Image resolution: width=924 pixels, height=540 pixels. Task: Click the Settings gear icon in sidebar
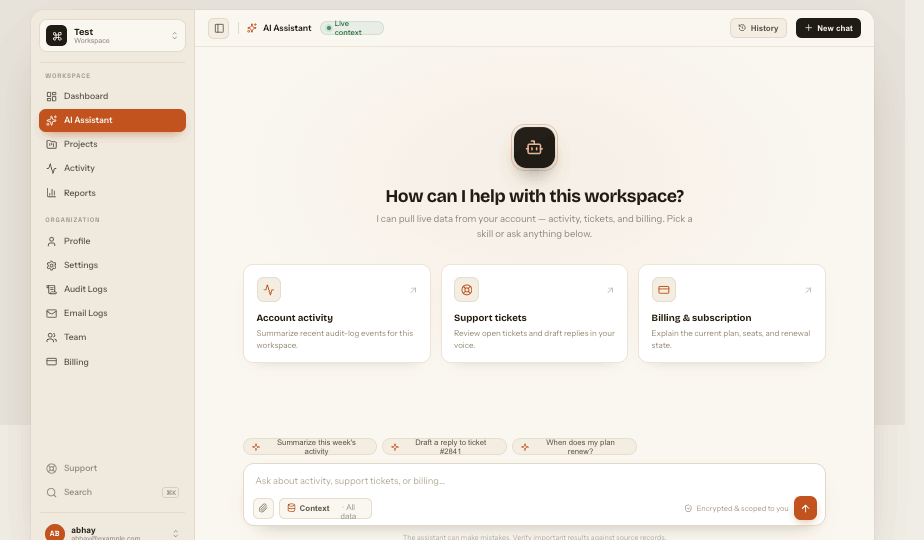coord(51,265)
